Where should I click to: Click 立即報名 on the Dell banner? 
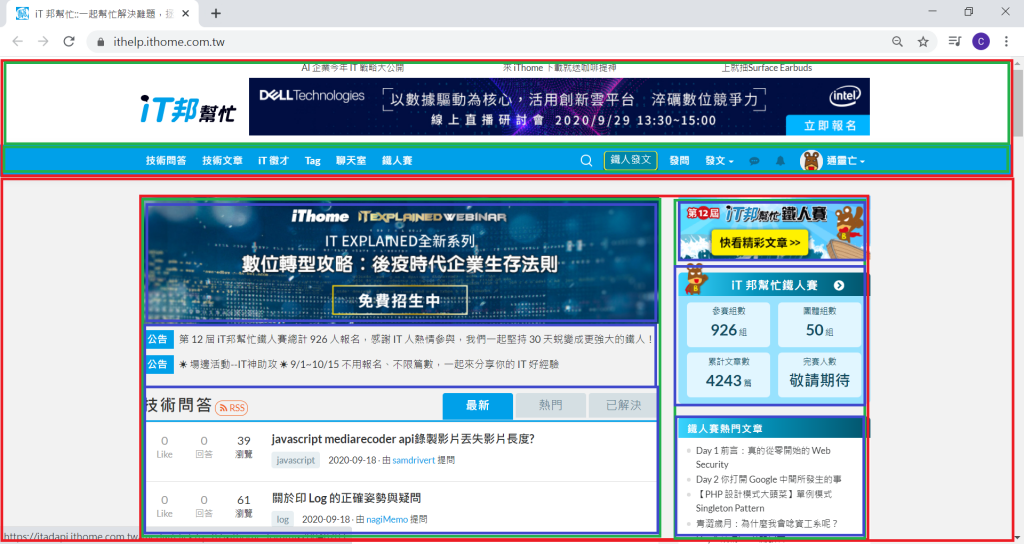(828, 125)
